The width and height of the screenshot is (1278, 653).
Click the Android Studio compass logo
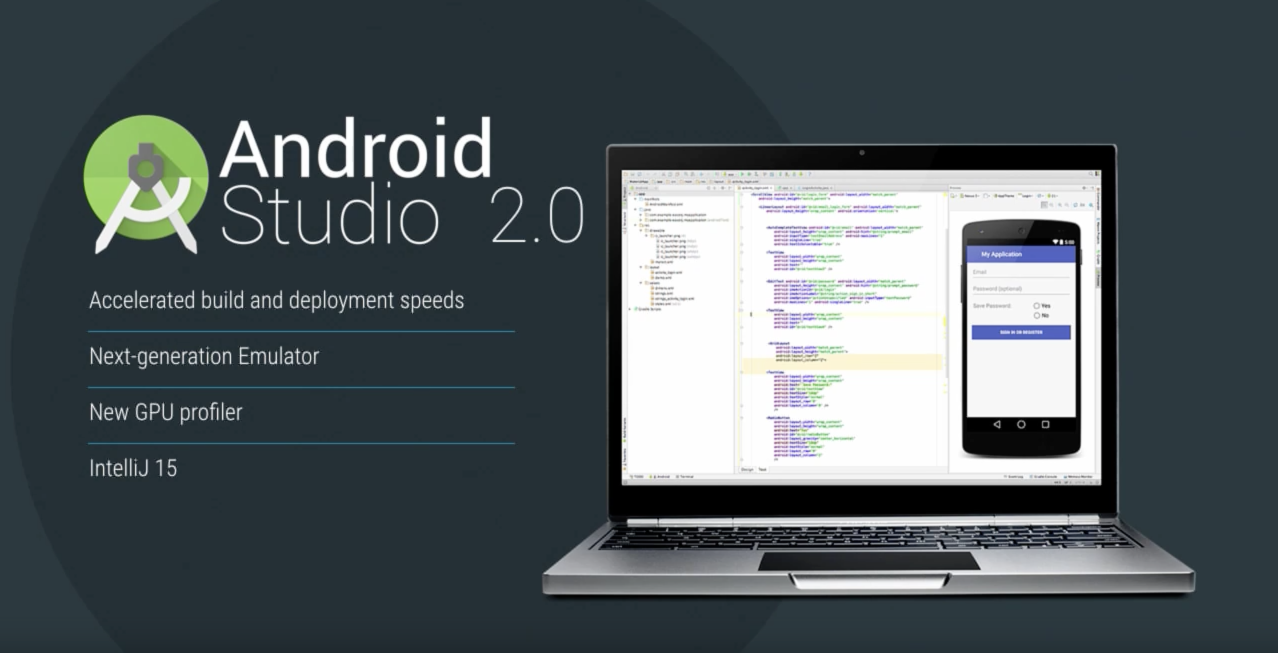tap(146, 184)
